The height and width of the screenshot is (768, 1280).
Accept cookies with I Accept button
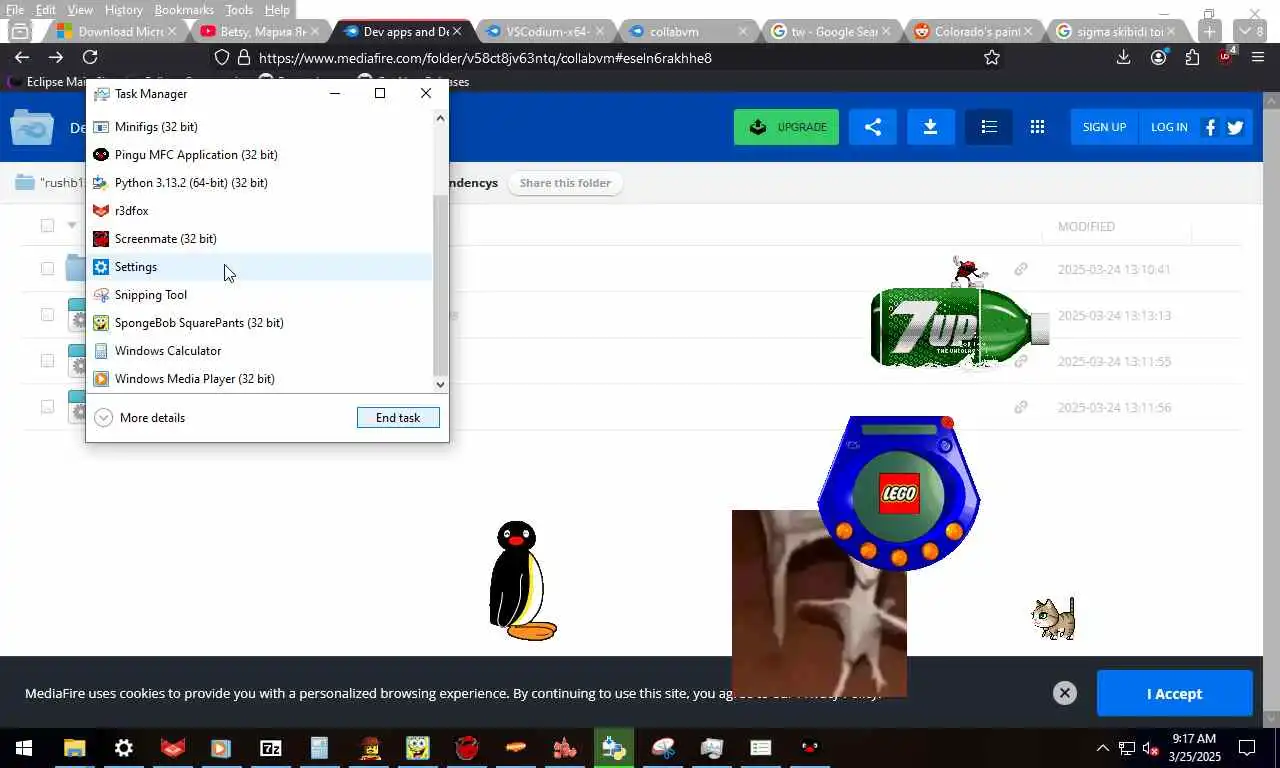tap(1174, 693)
